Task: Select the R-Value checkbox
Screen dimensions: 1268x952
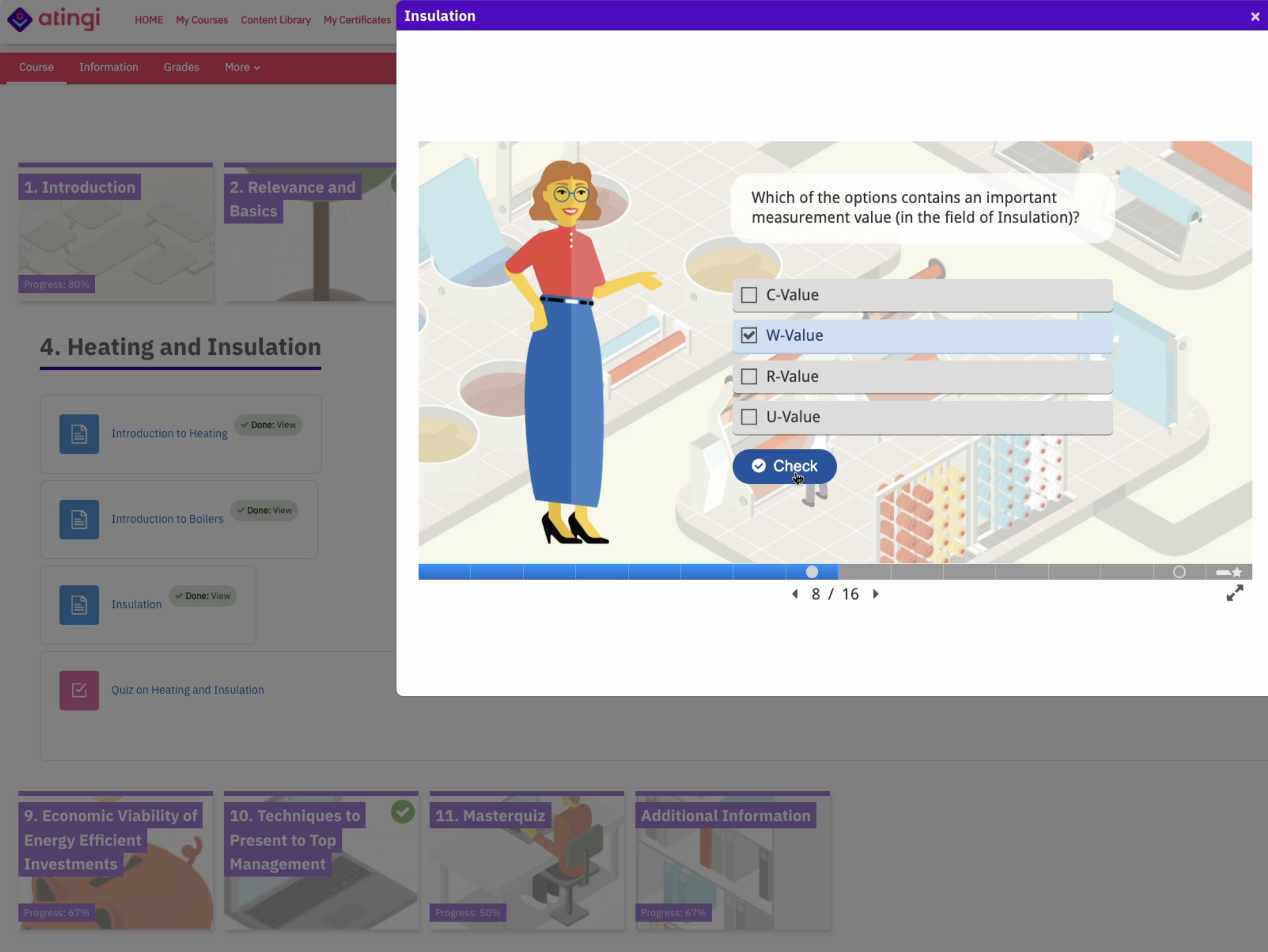Action: point(748,376)
